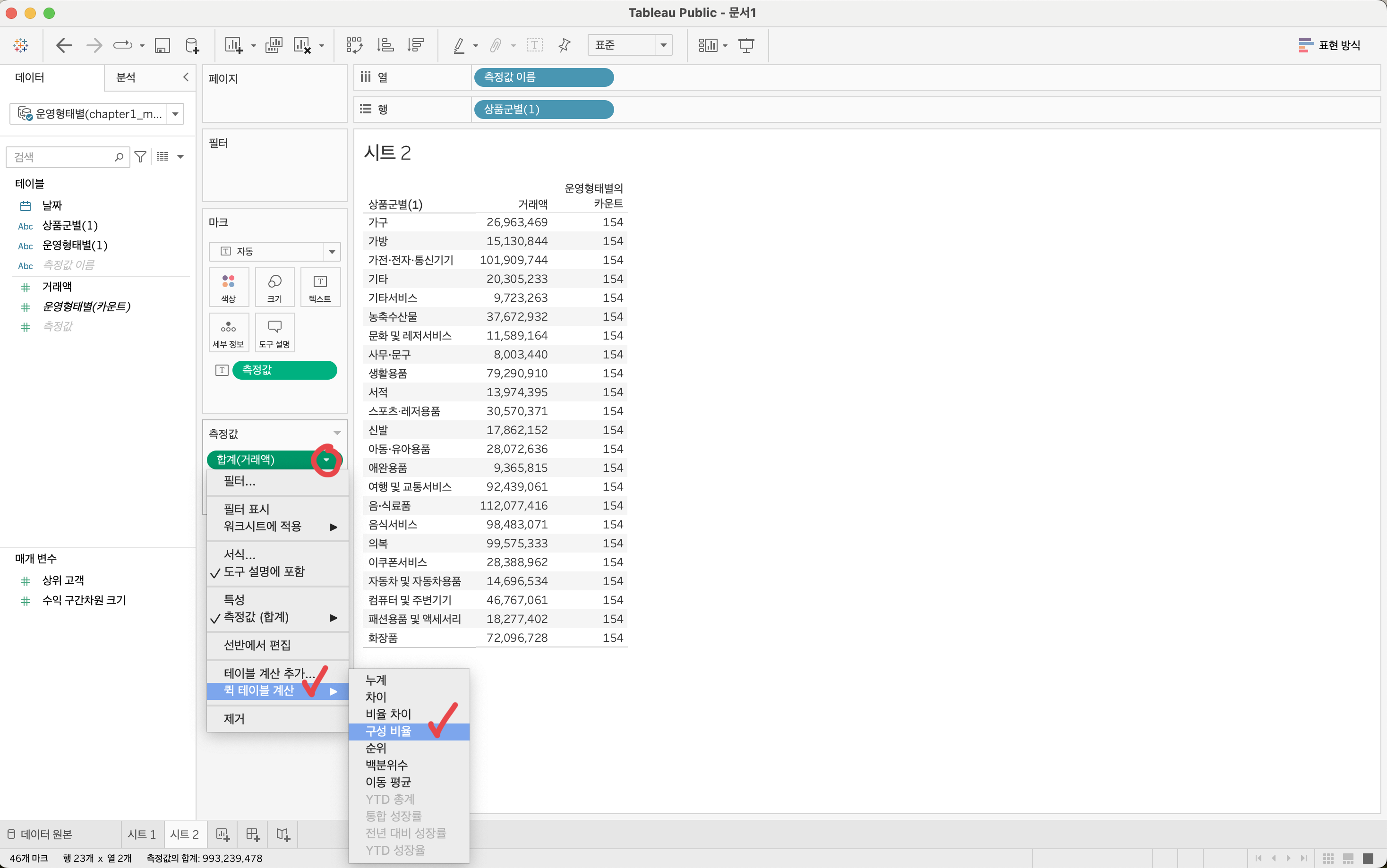Click the Swap rows and columns icon
Image resolution: width=1387 pixels, height=868 pixels.
[x=354, y=45]
